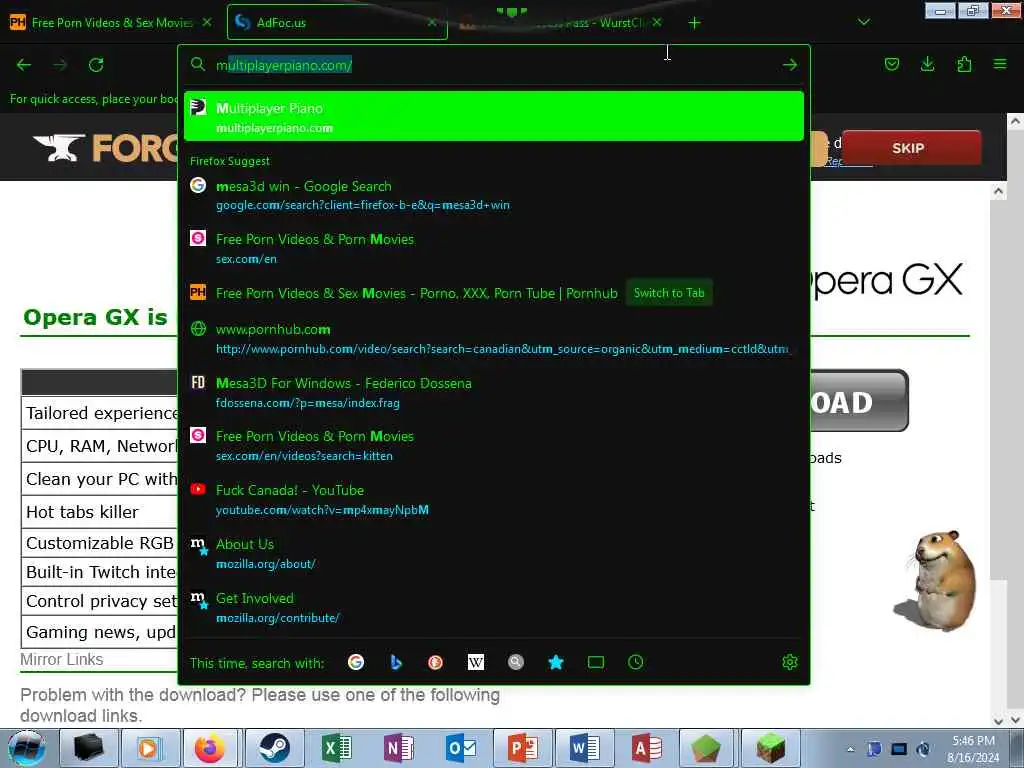
Task: Launch Access from the taskbar
Action: click(647, 748)
